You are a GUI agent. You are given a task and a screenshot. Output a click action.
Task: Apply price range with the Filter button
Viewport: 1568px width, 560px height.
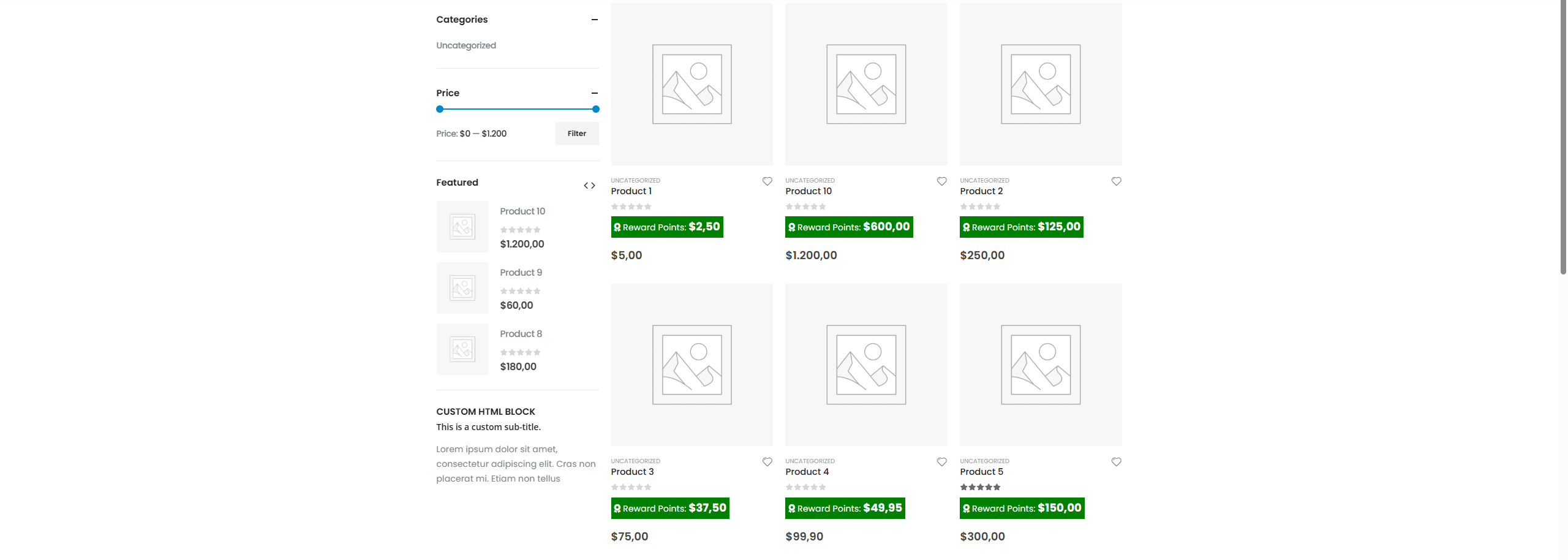(x=577, y=133)
